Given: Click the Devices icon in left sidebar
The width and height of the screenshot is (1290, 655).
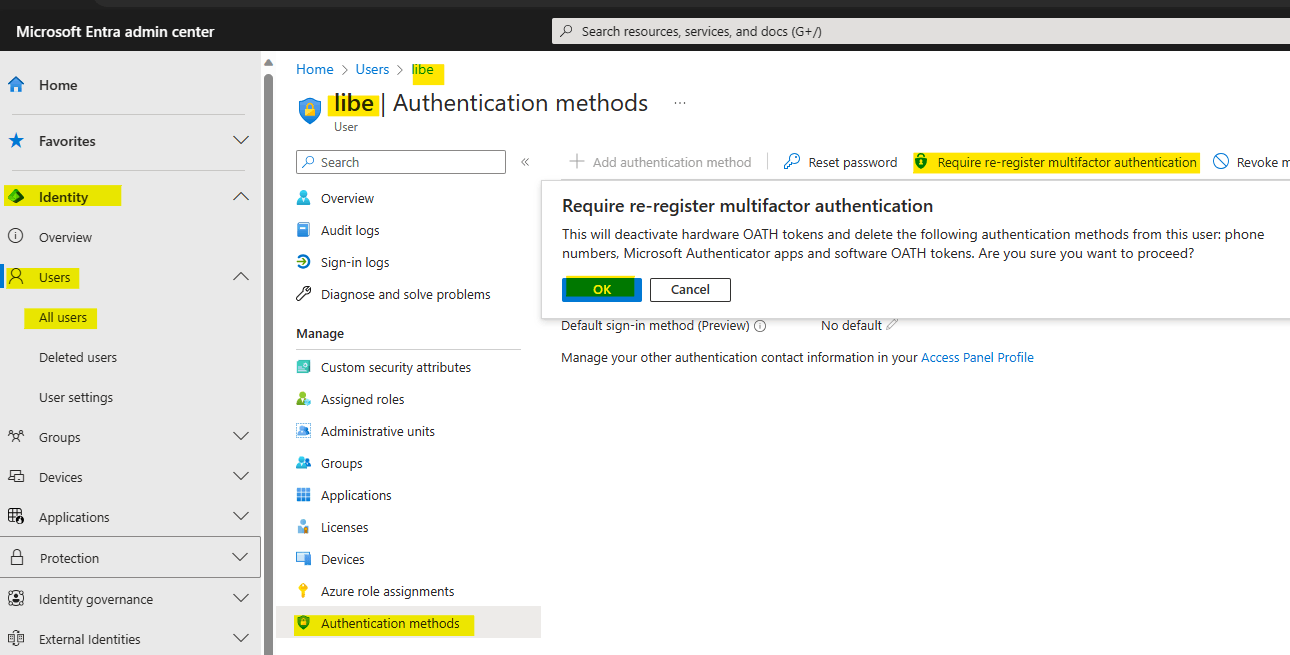Looking at the screenshot, I should pos(16,477).
